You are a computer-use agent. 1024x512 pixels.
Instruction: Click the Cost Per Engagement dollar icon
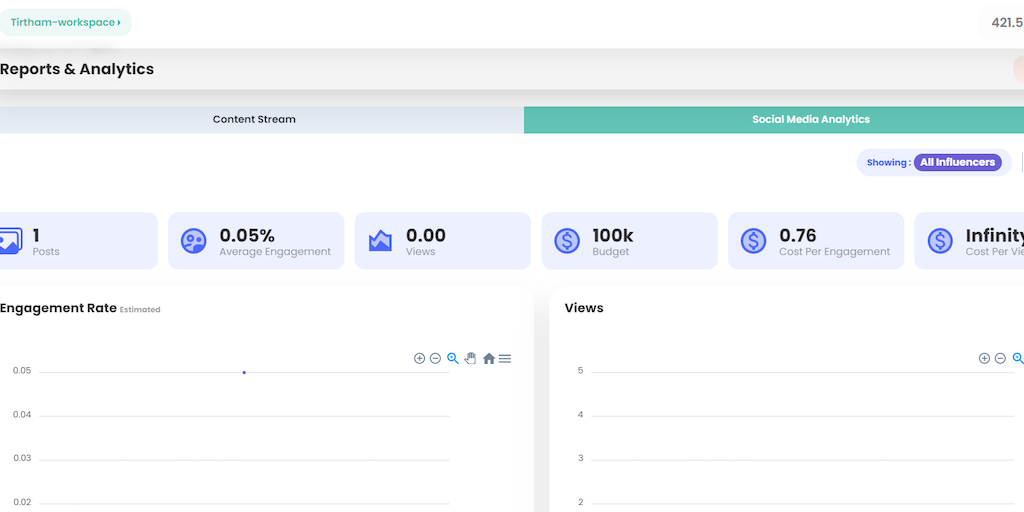(753, 241)
